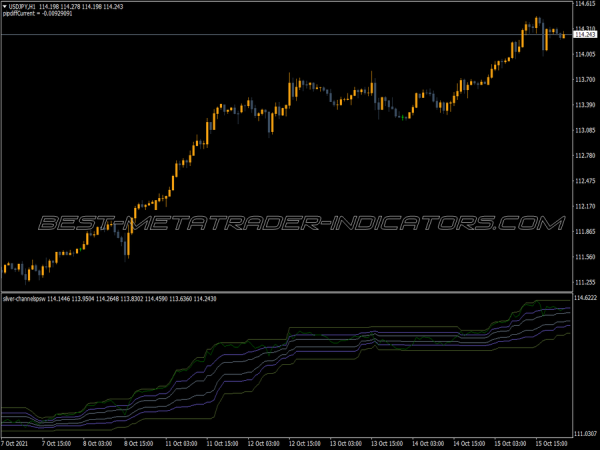Click the 112.170 price scale label
This screenshot has height=450, width=600.
[585, 207]
